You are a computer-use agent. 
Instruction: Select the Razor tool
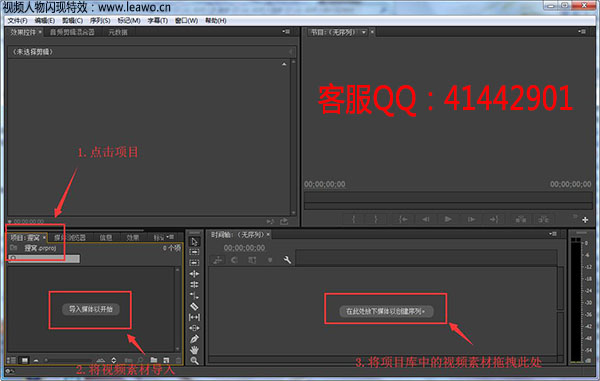click(194, 306)
